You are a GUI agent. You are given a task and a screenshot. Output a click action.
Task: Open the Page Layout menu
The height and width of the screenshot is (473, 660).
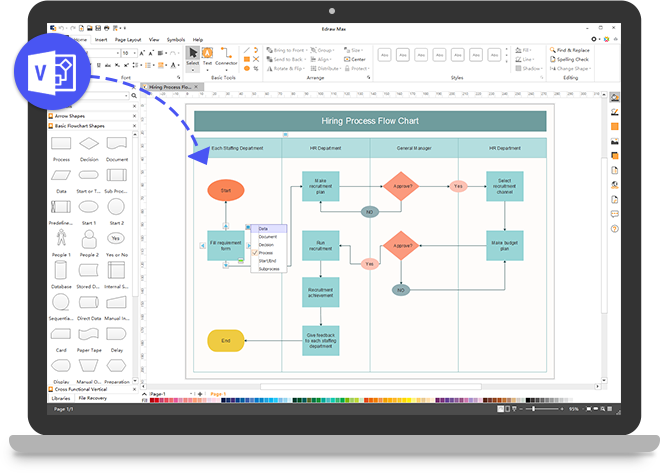pos(128,39)
